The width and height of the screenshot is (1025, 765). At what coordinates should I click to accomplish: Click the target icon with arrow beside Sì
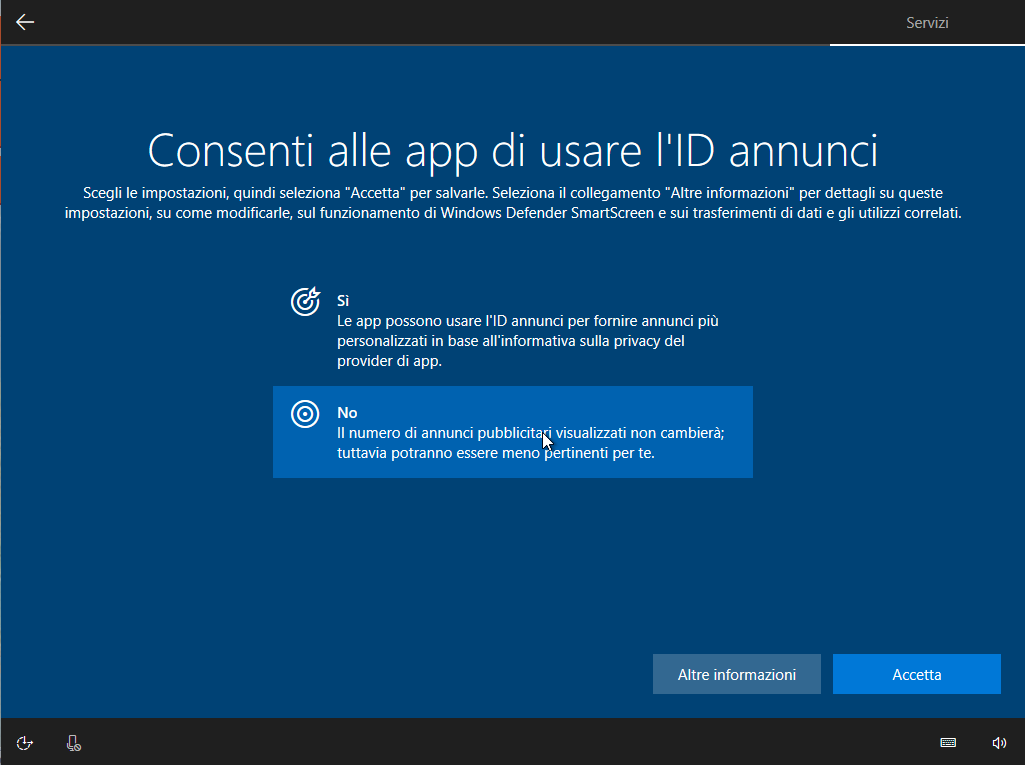pyautogui.click(x=305, y=301)
